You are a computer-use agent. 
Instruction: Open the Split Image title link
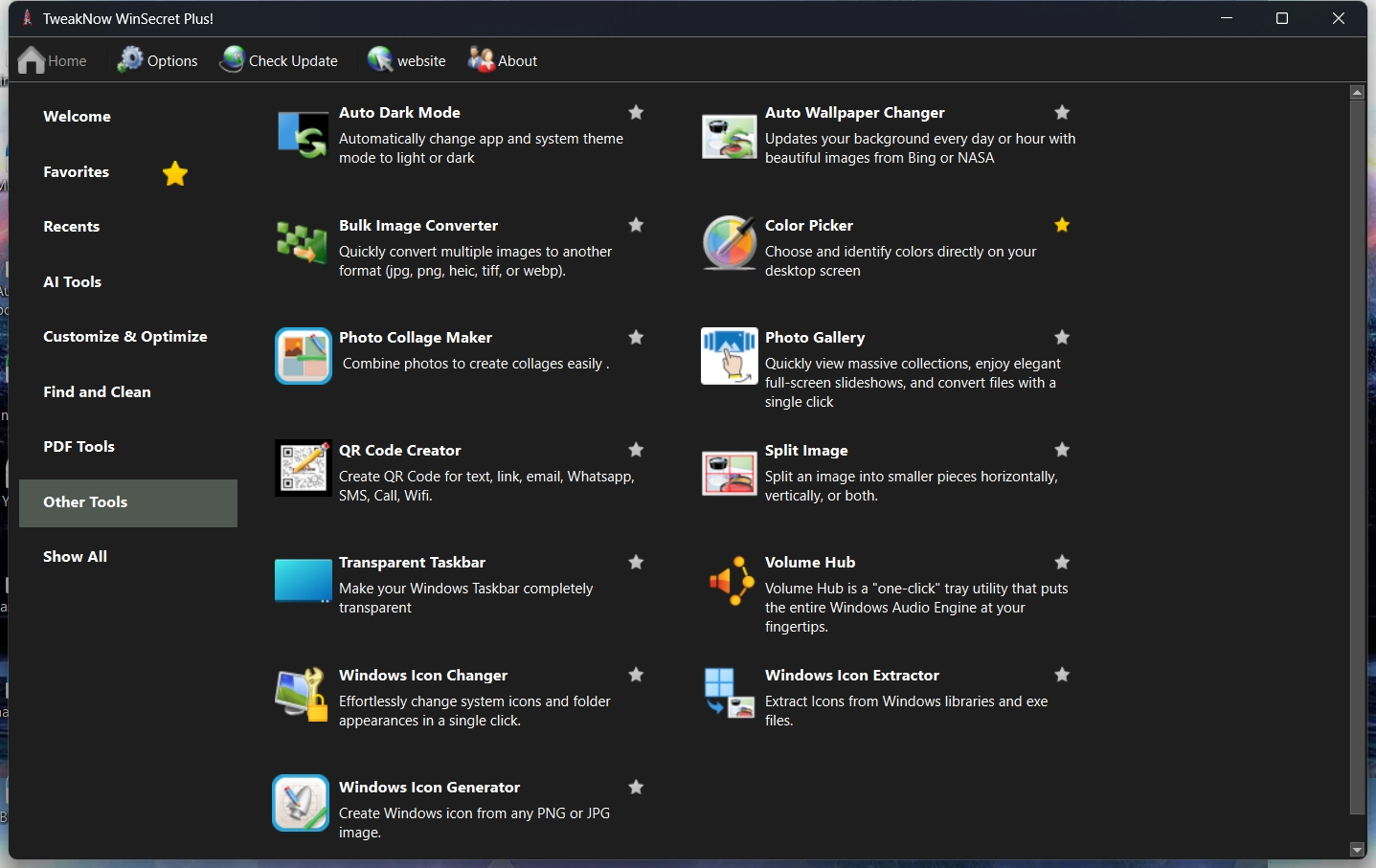806,451
